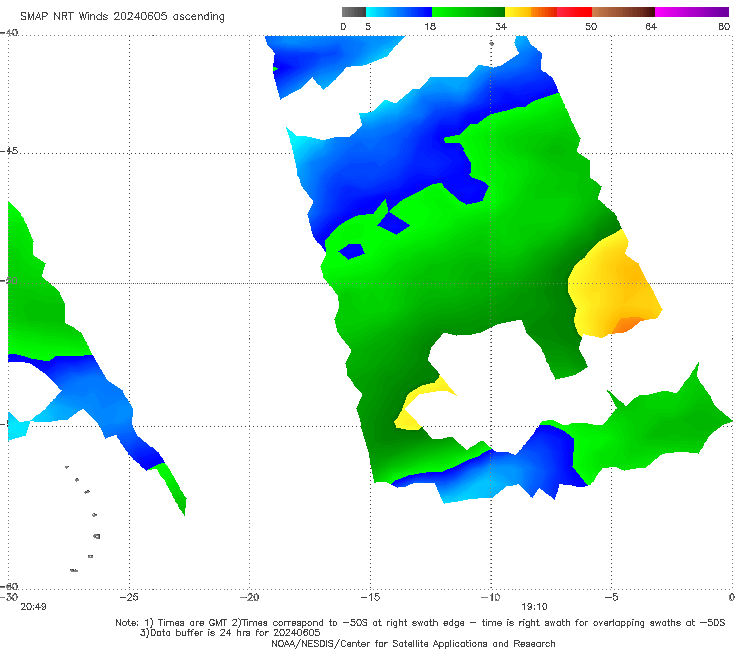Select the longitude label '-15'

pos(370,597)
